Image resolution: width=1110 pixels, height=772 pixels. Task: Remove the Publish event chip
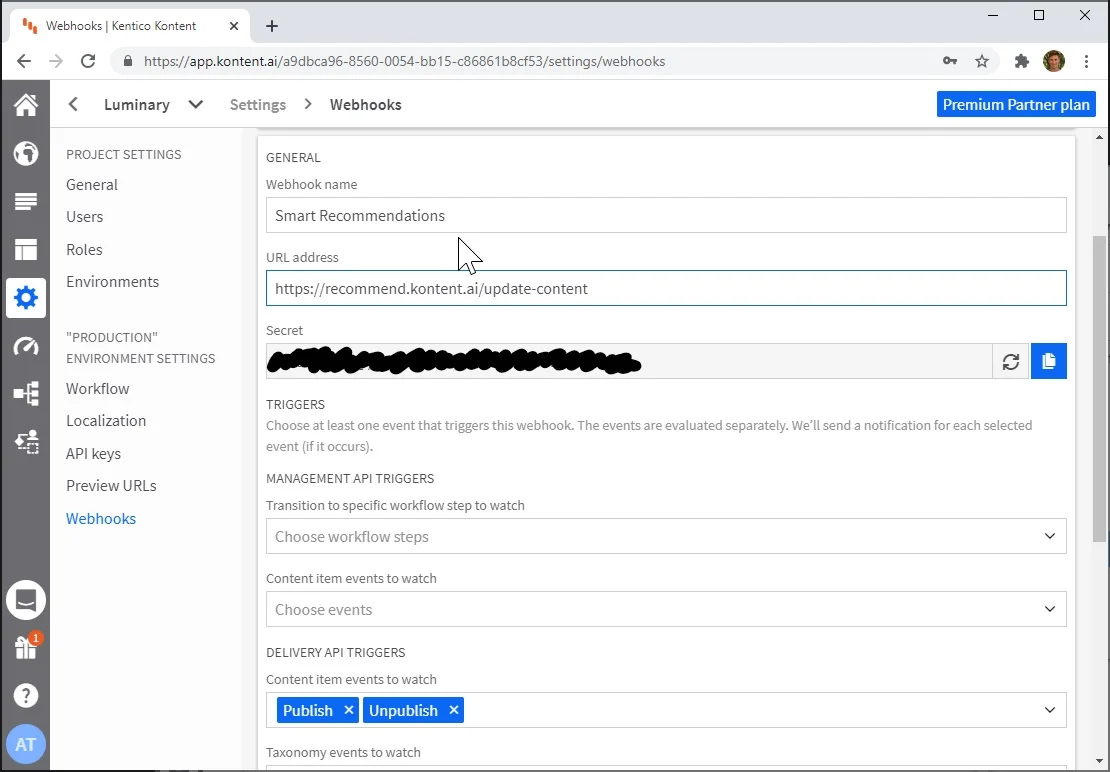pos(348,710)
